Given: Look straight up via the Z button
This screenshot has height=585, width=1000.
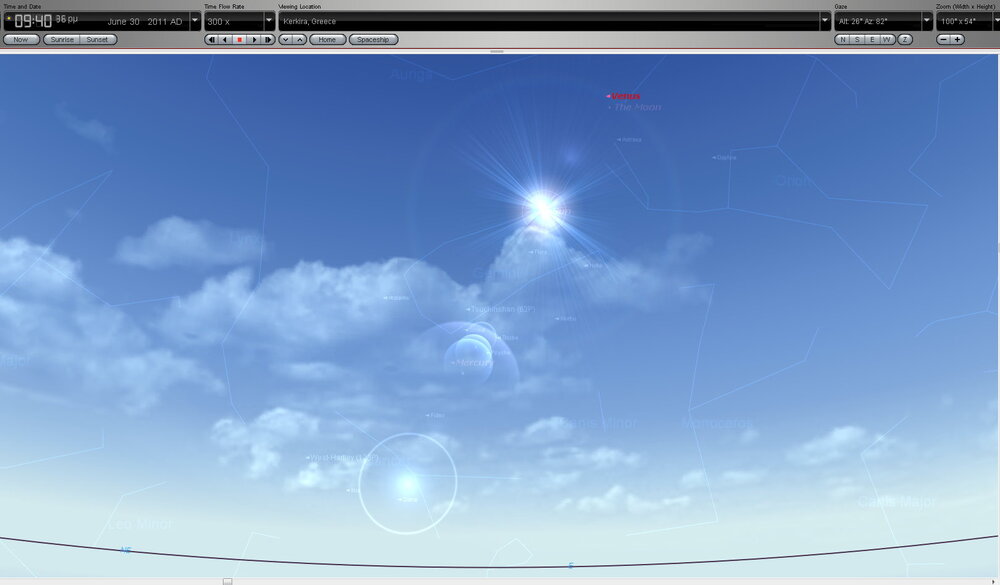Looking at the screenshot, I should tap(904, 39).
